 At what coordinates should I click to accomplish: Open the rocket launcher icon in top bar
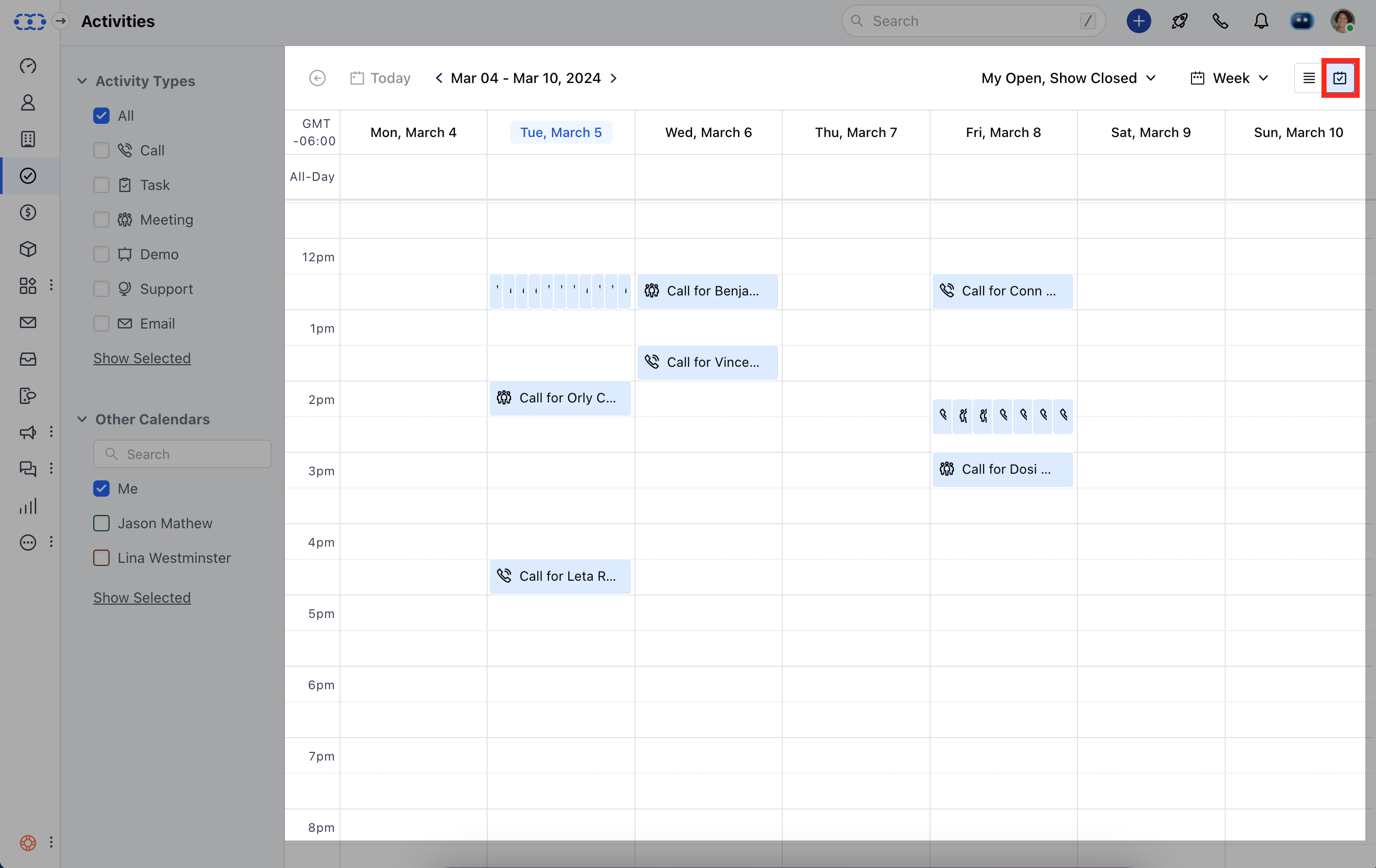1179,21
